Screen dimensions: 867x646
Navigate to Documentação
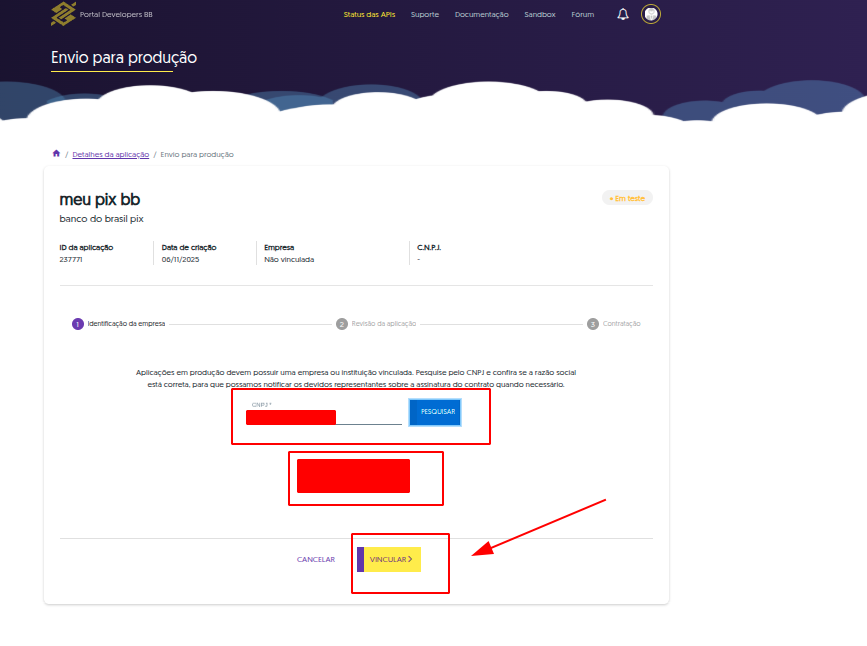481,15
